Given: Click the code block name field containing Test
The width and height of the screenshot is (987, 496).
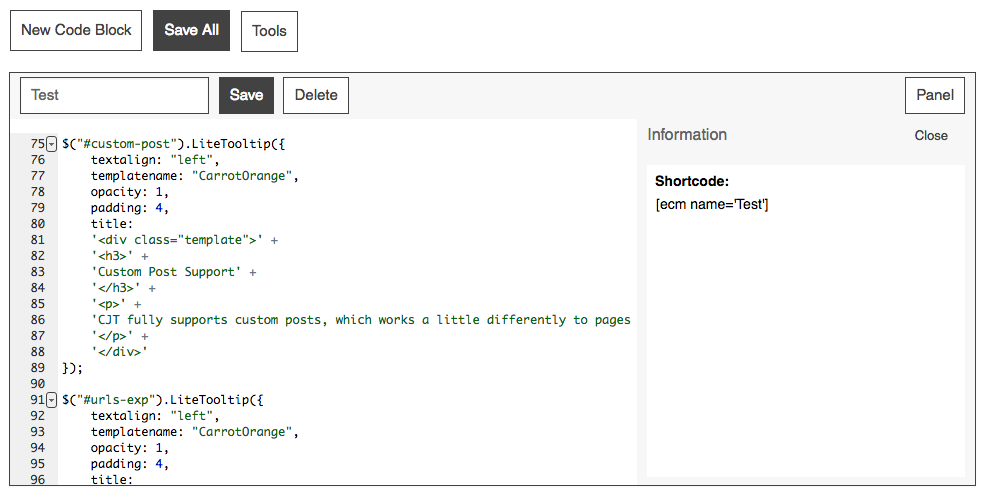Looking at the screenshot, I should (114, 96).
